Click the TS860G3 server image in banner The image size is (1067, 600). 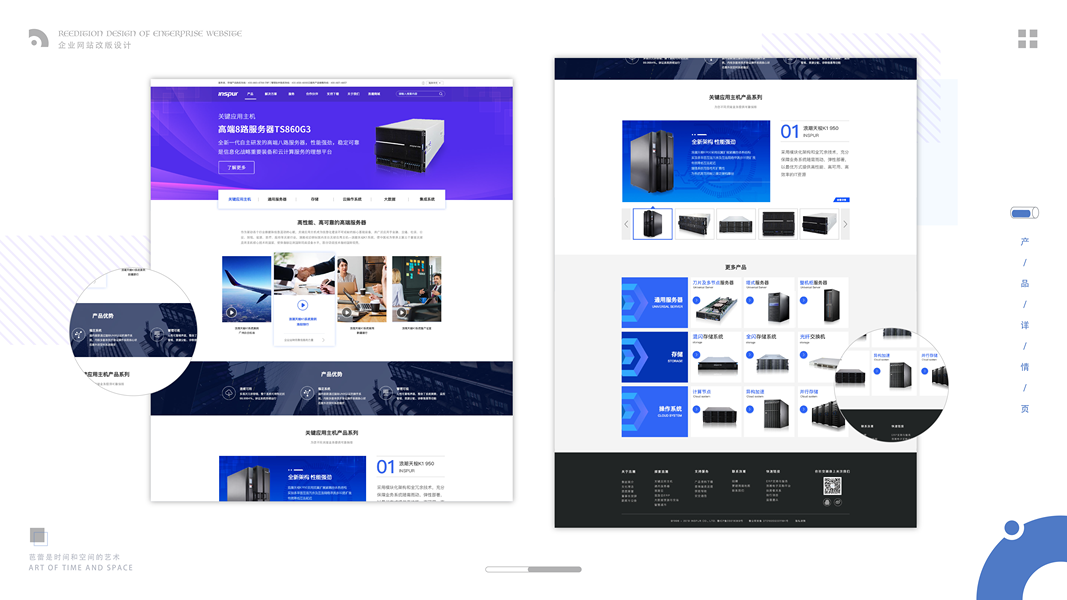[x=410, y=145]
